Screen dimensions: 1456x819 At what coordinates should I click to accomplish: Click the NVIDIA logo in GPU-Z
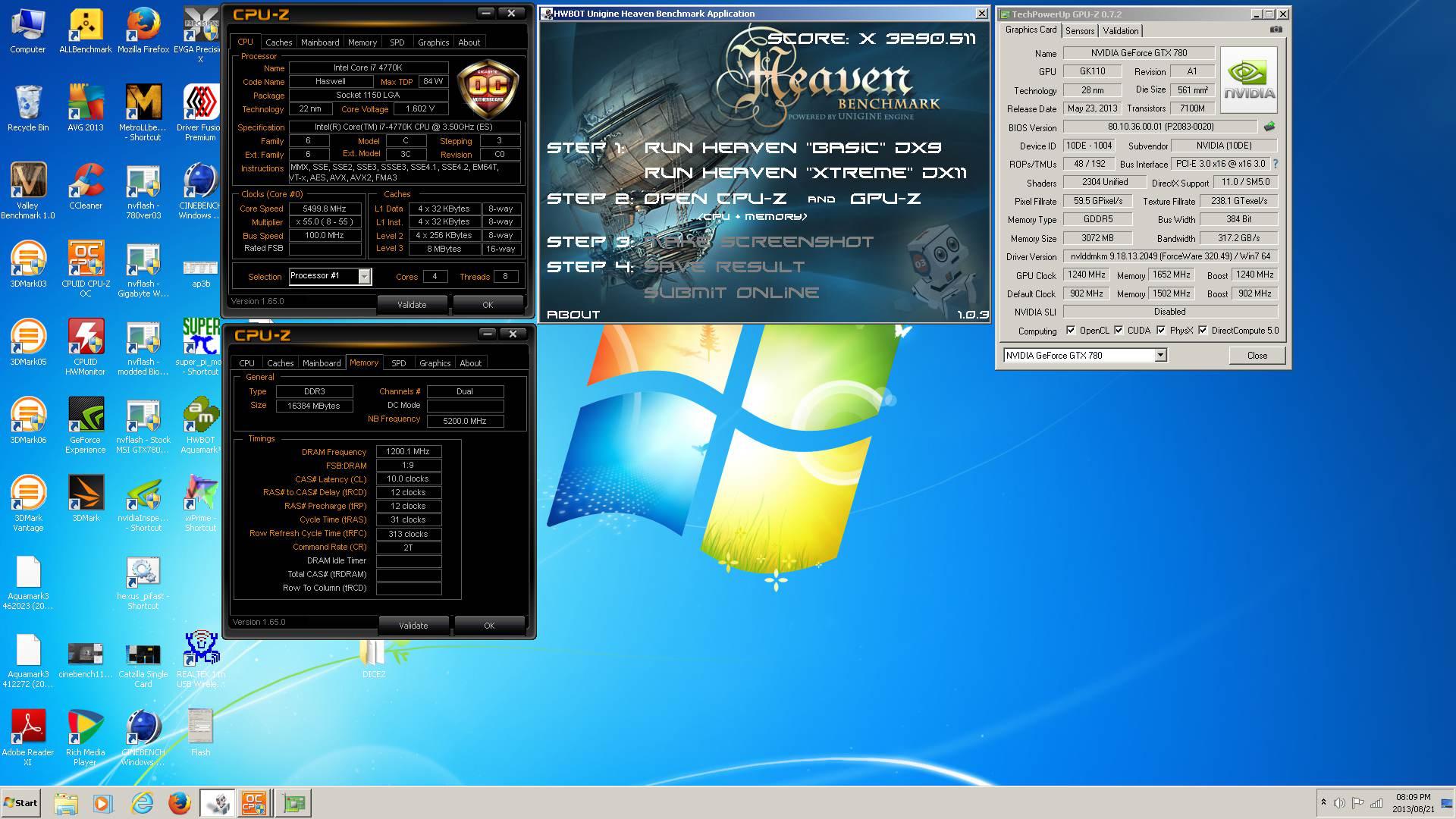[1249, 80]
